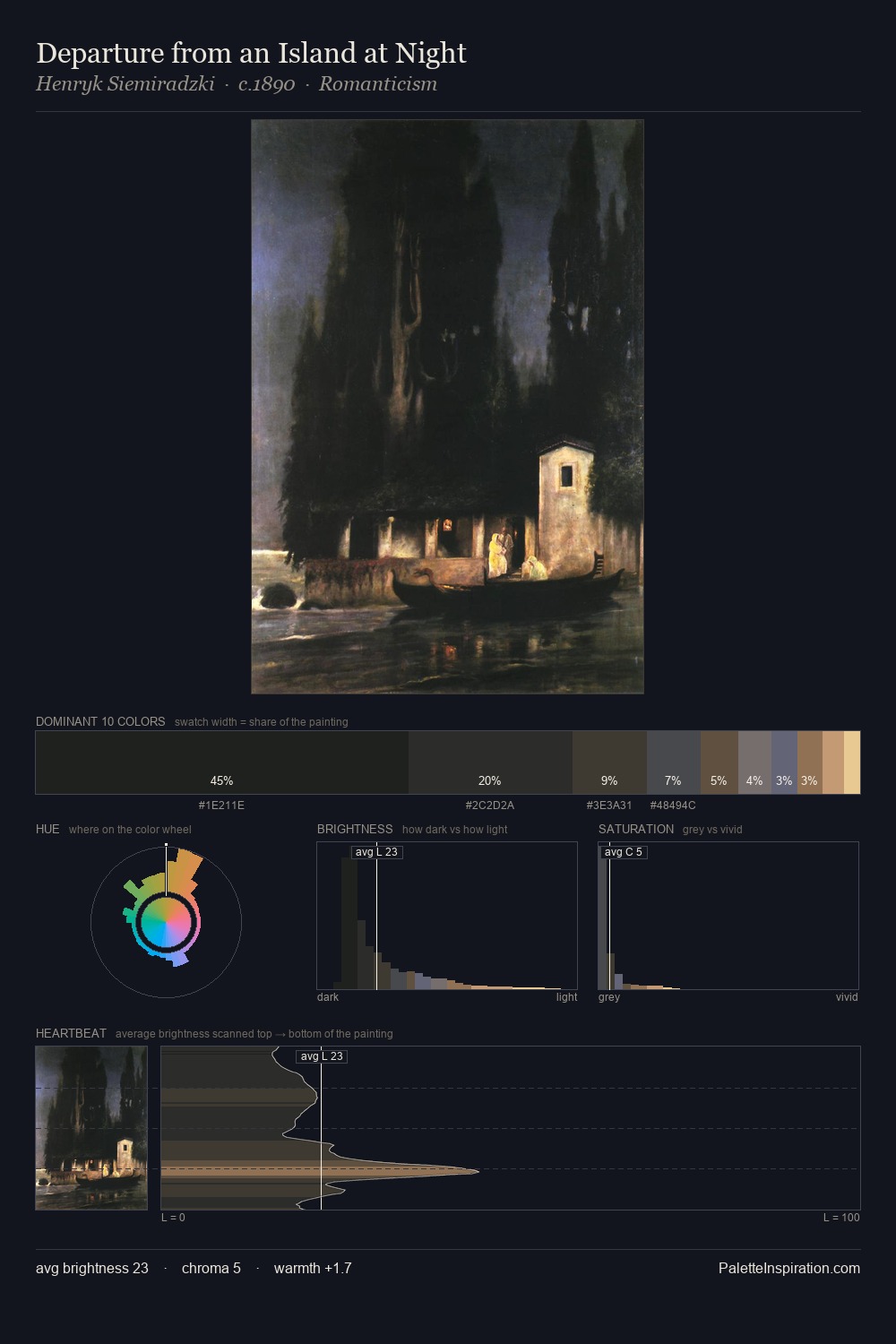Choose the 4% grey-mauve swatch
The width and height of the screenshot is (896, 1344).
(x=754, y=762)
